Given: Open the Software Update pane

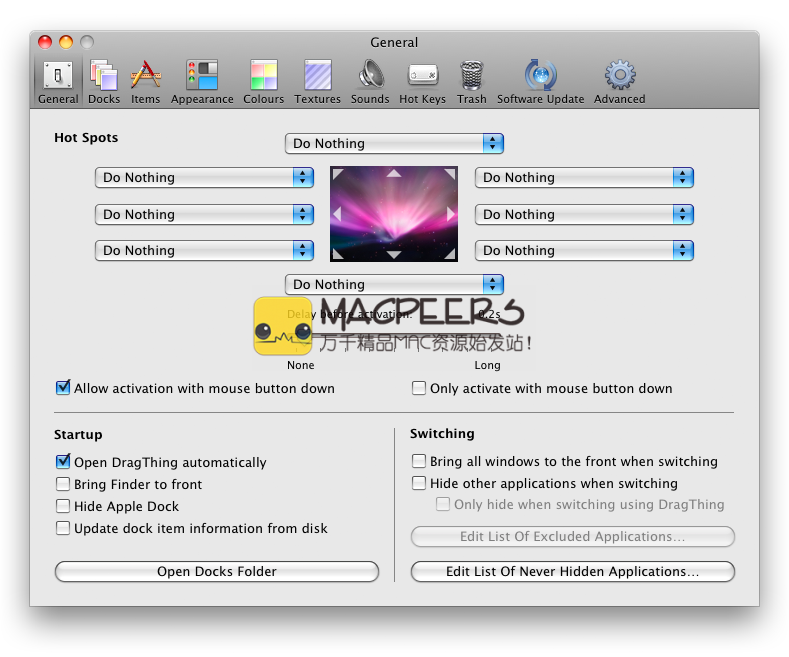Looking at the screenshot, I should pos(540,82).
